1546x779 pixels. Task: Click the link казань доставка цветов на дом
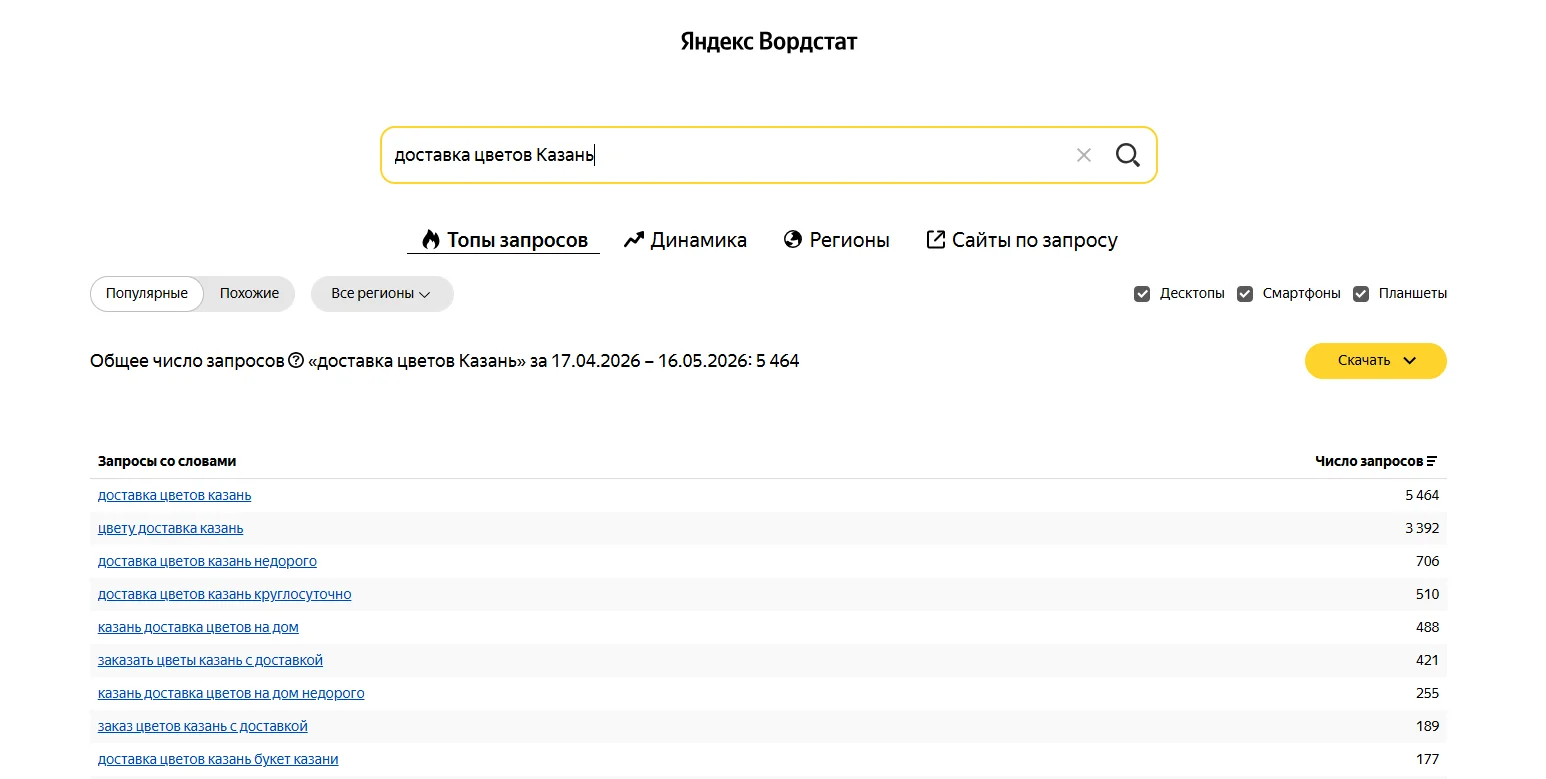[x=198, y=627]
